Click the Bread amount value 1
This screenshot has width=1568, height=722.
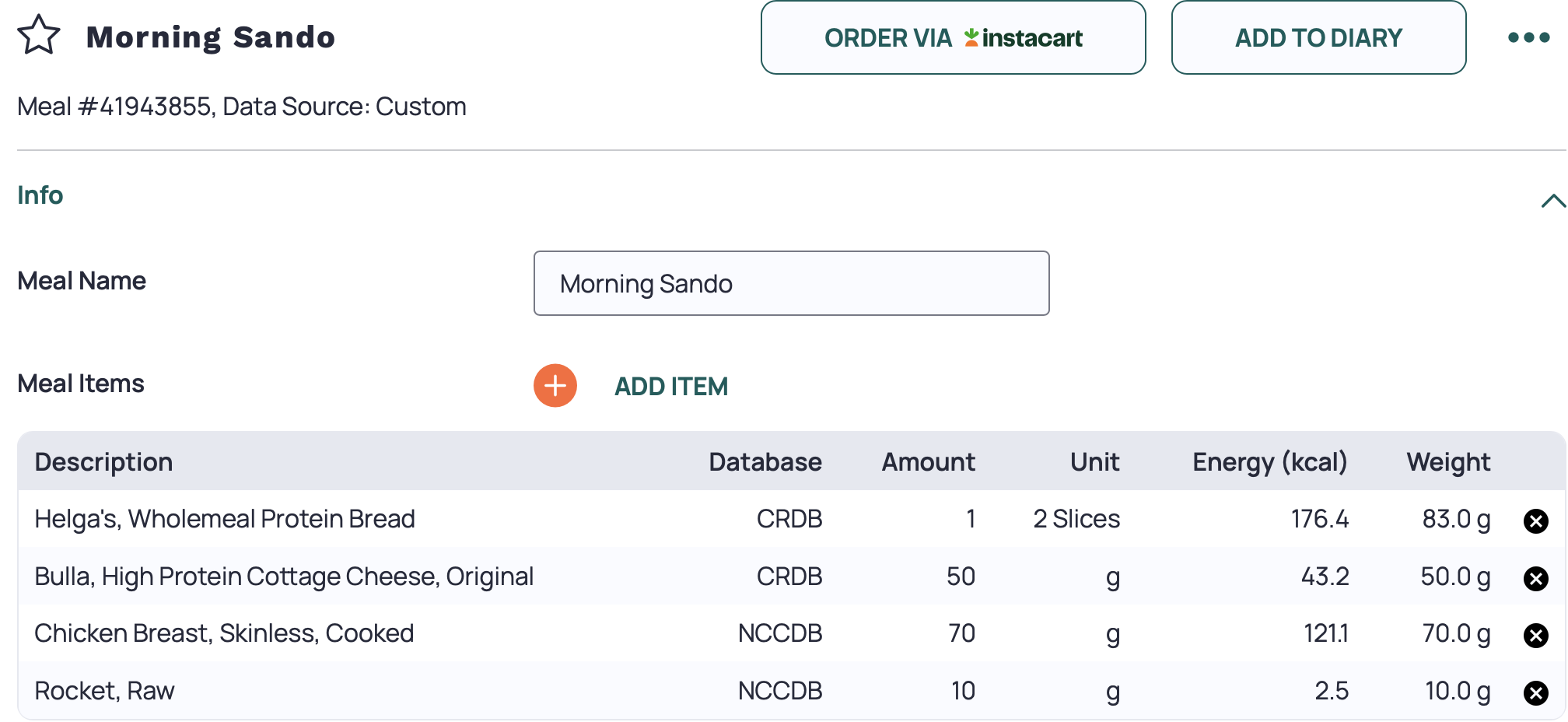(970, 519)
